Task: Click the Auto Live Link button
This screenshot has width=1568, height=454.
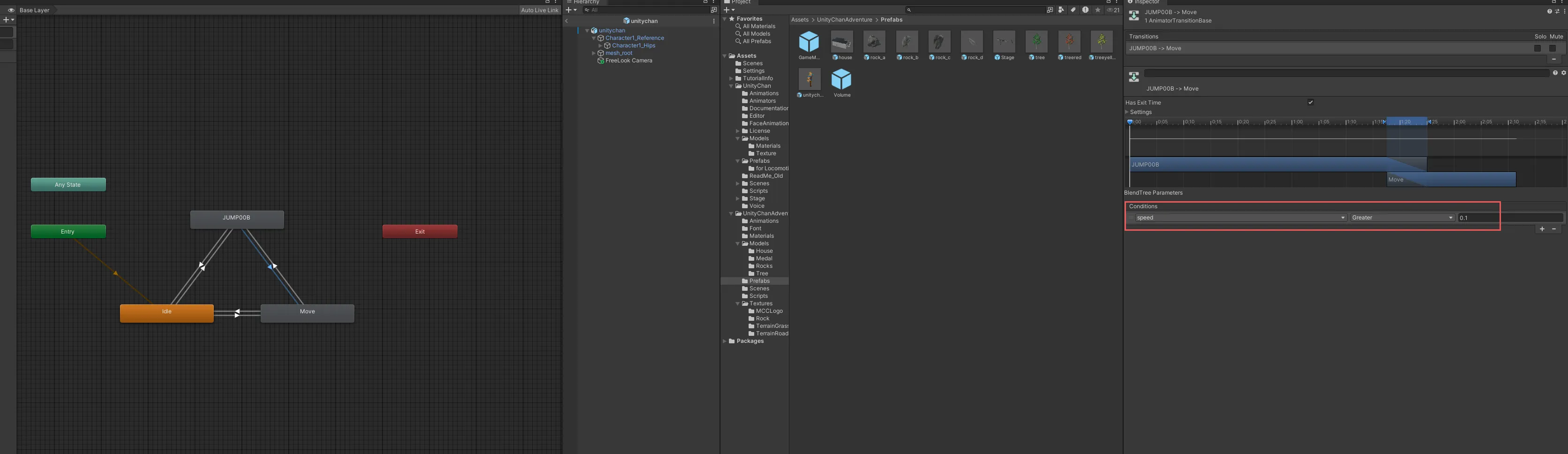Action: pos(539,10)
